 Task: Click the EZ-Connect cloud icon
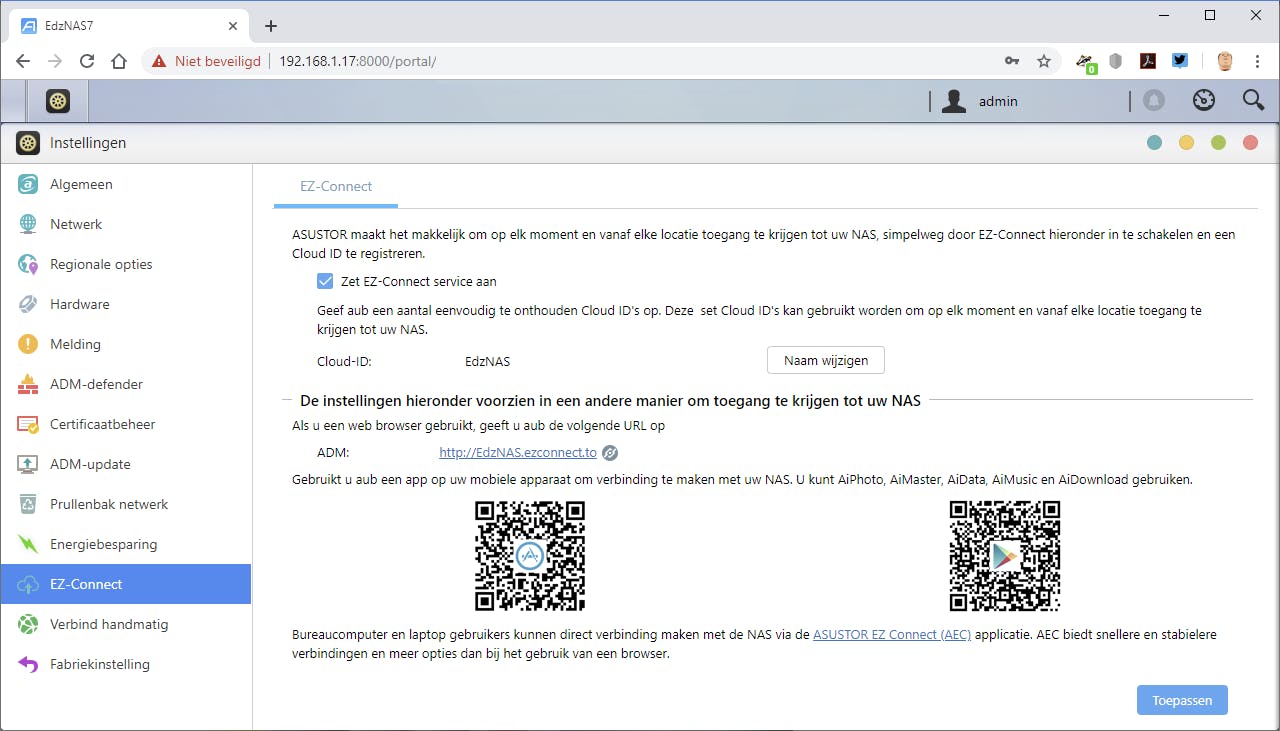click(29, 584)
